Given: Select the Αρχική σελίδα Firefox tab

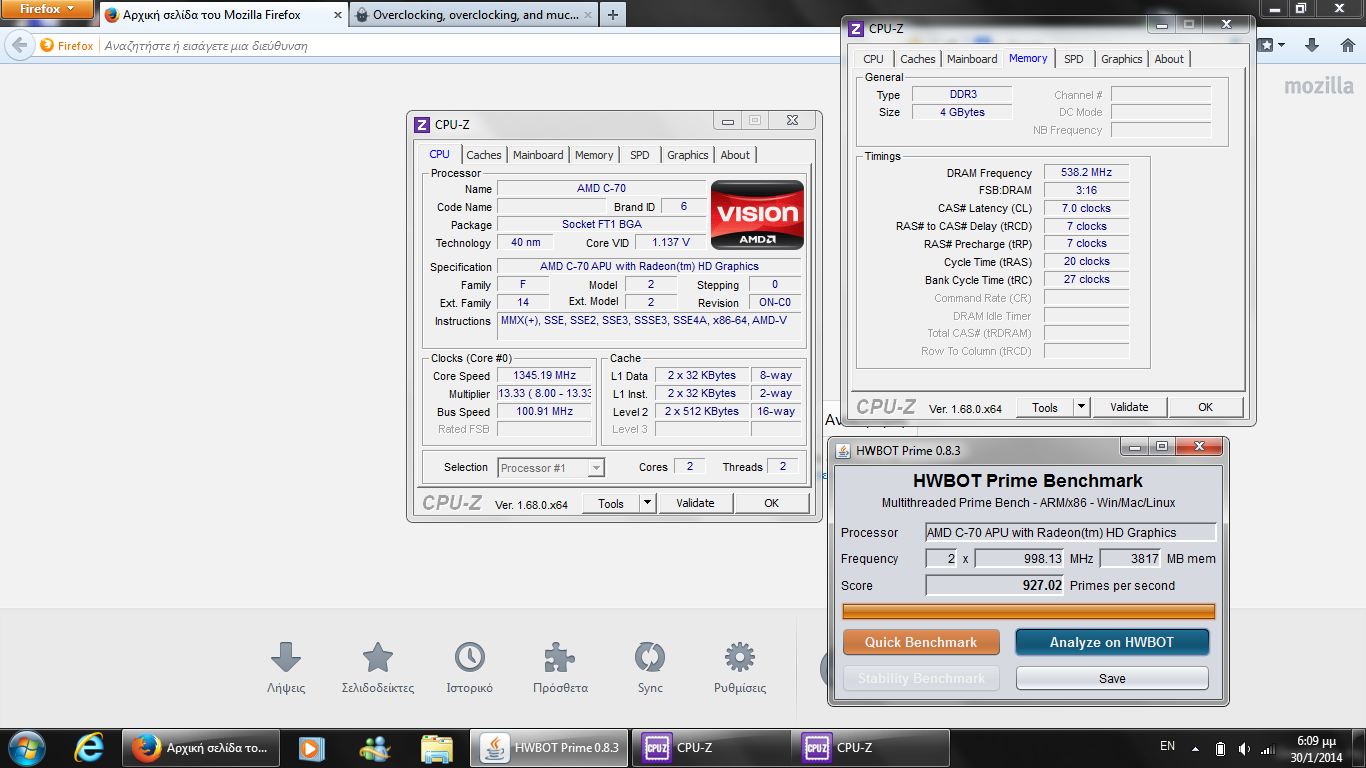Looking at the screenshot, I should tap(223, 15).
